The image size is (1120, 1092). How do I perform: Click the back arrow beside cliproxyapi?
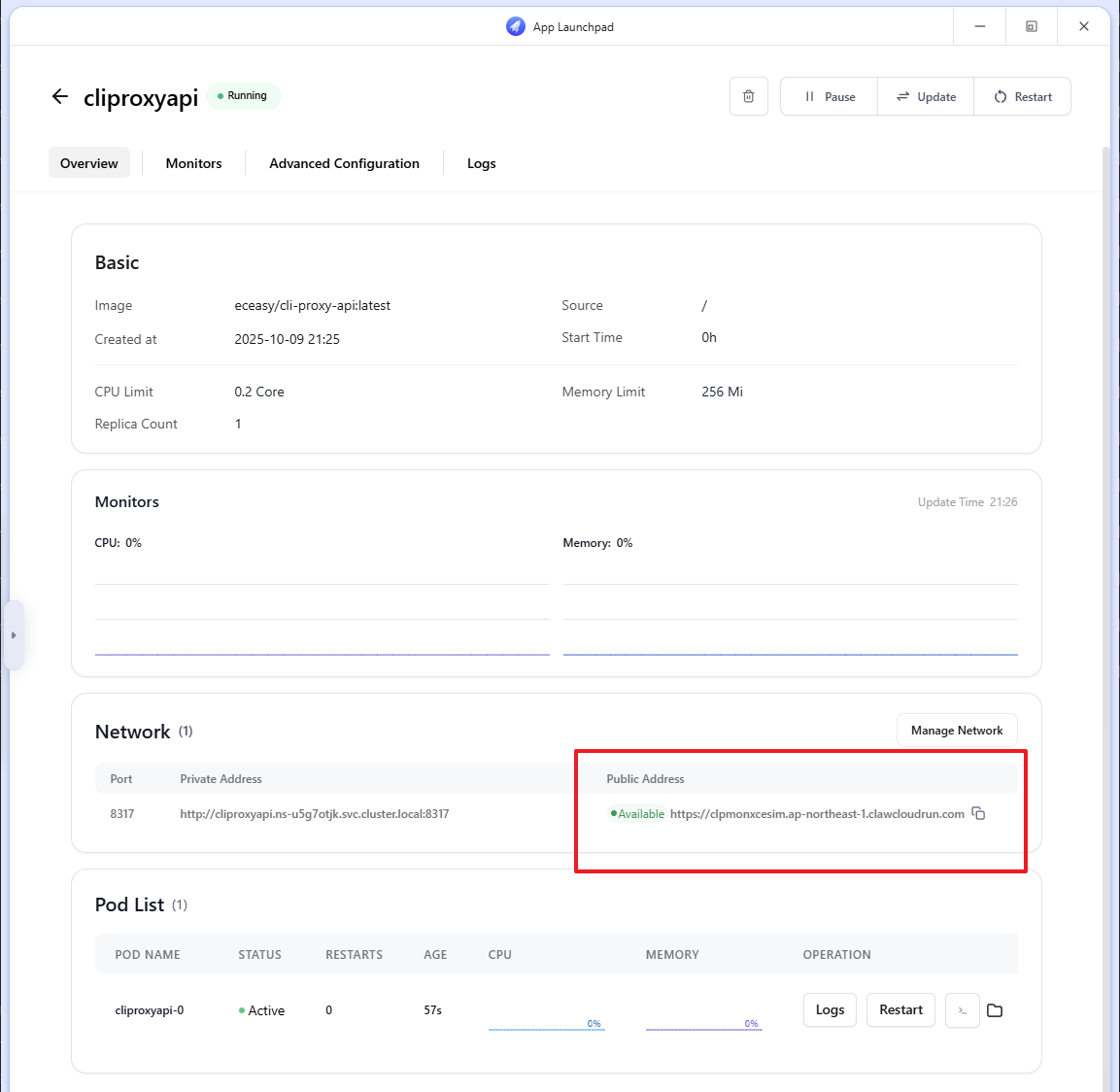(x=60, y=96)
